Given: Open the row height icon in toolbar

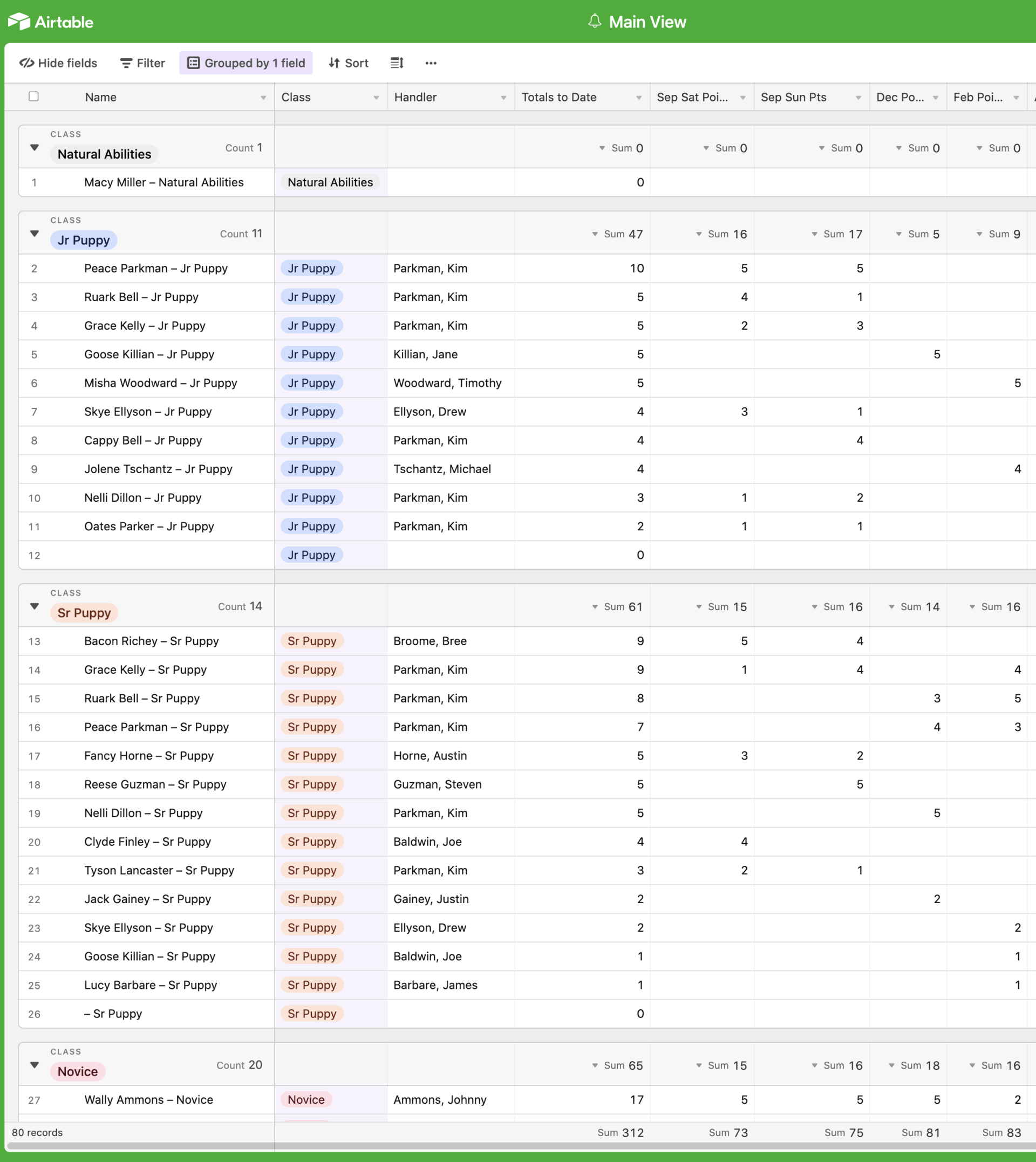Looking at the screenshot, I should [x=397, y=63].
